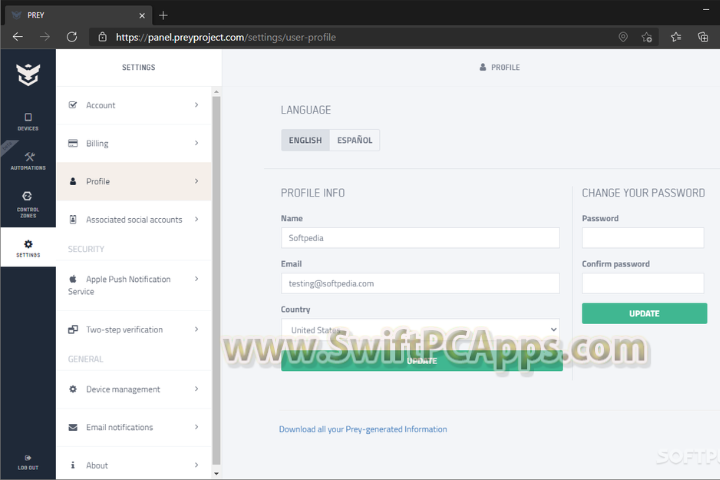Click the Profile person icon in settings list
Image resolution: width=720 pixels, height=480 pixels.
73,181
